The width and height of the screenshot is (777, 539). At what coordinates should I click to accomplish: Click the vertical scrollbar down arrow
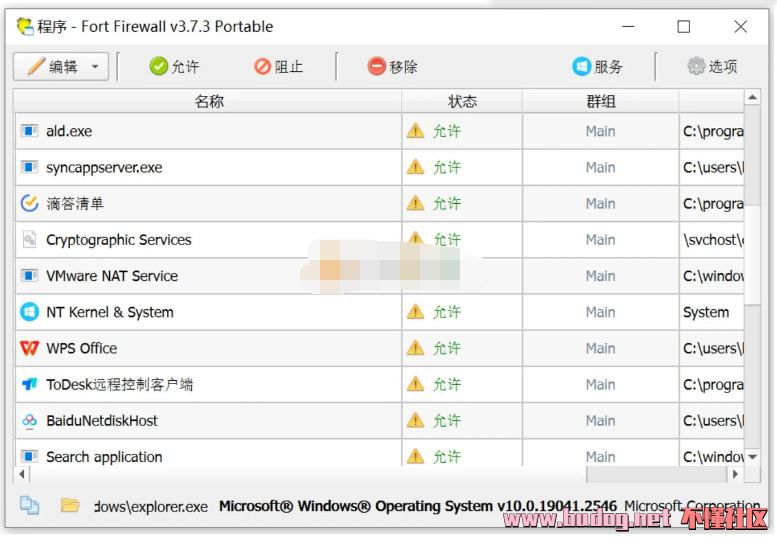pyautogui.click(x=752, y=456)
